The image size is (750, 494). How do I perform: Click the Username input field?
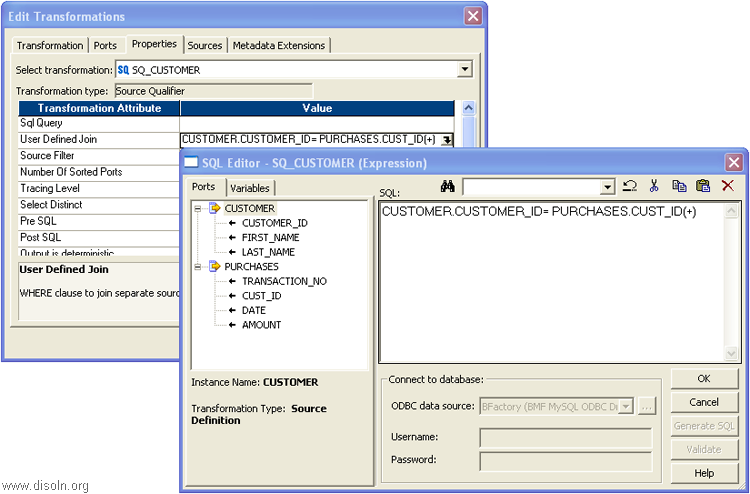click(x=566, y=437)
